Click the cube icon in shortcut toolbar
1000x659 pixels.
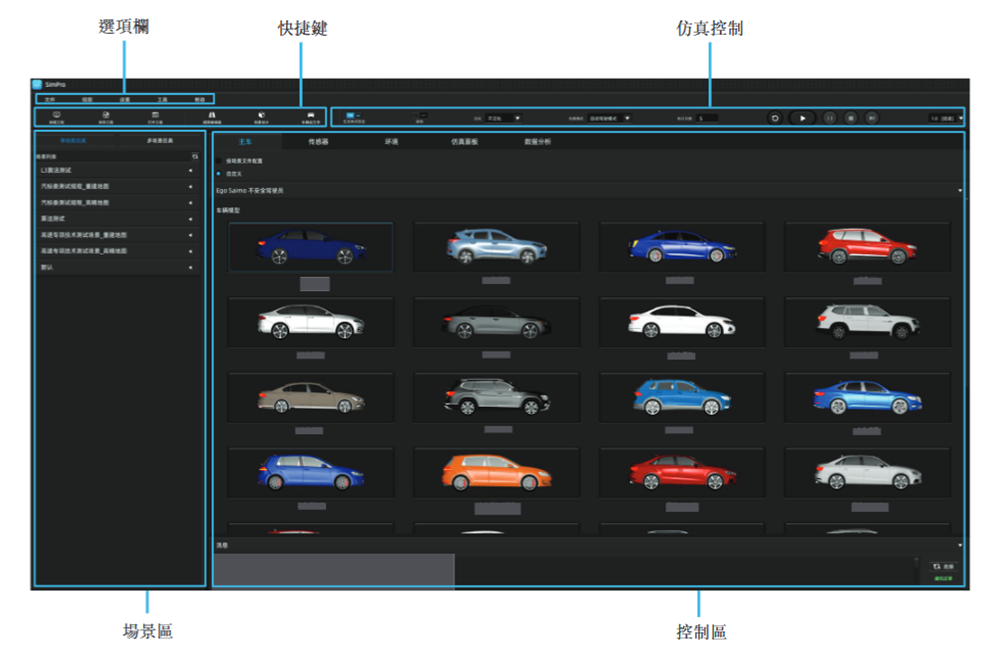coord(261,117)
